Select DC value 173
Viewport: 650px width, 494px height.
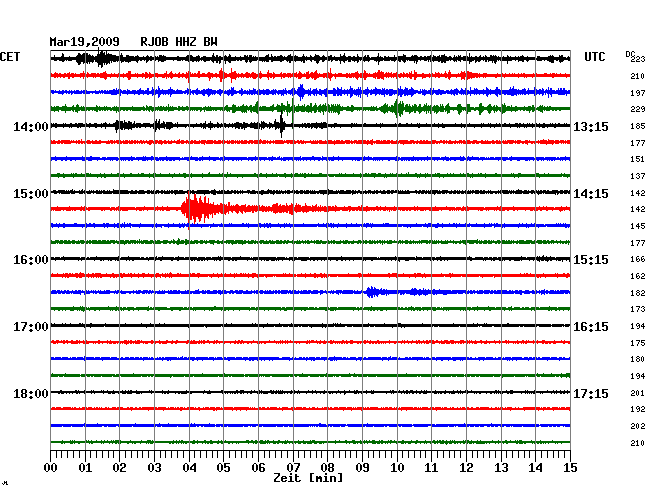[638, 309]
